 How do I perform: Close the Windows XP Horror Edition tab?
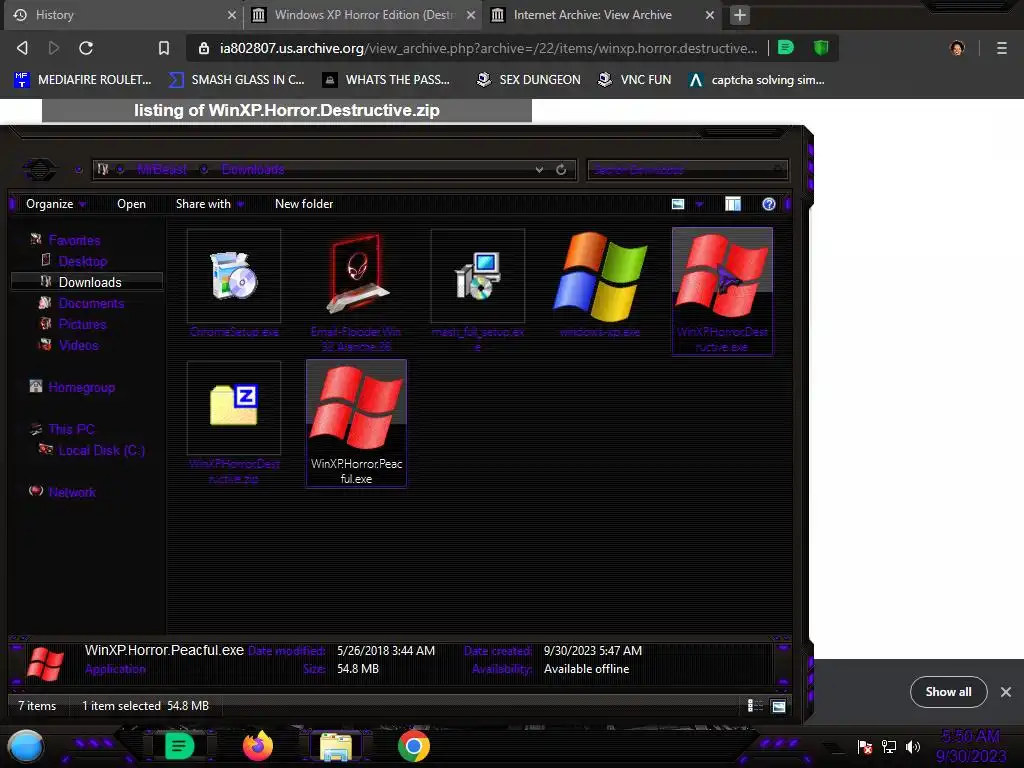click(470, 15)
